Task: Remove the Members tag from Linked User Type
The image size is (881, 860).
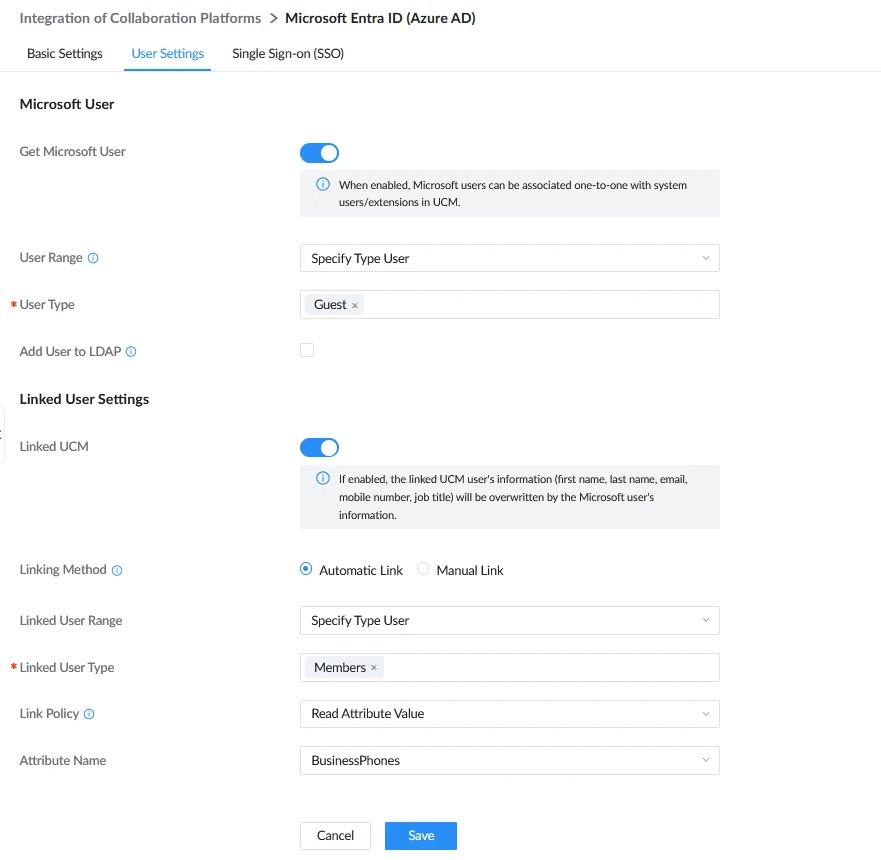Action: tap(374, 667)
